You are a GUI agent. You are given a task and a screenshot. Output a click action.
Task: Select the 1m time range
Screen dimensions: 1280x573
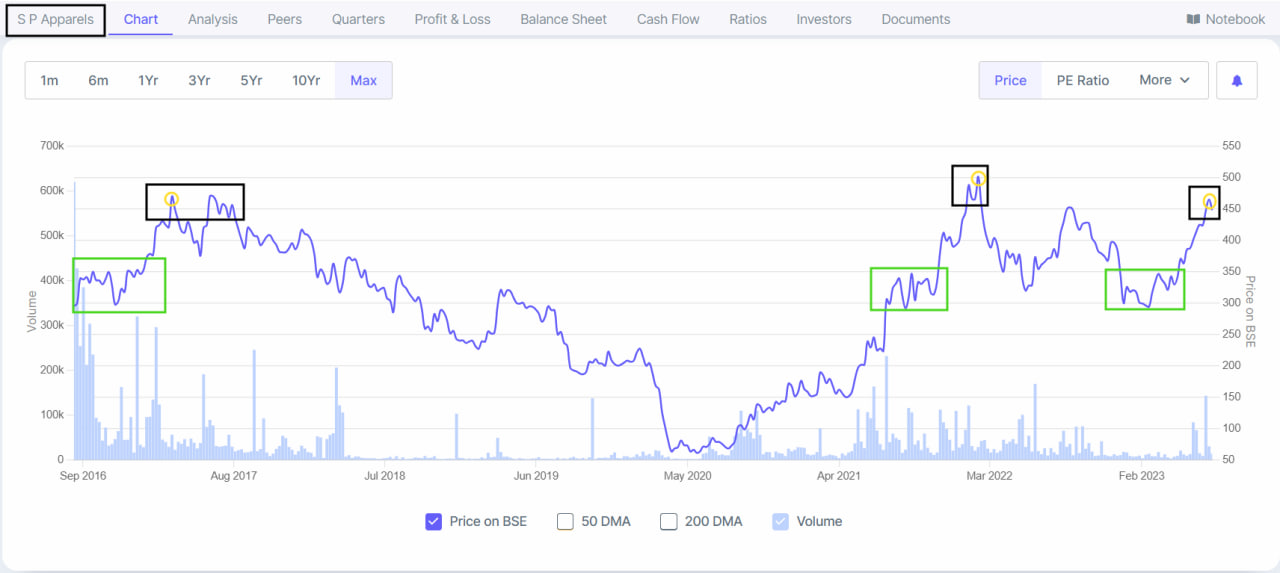click(x=49, y=80)
